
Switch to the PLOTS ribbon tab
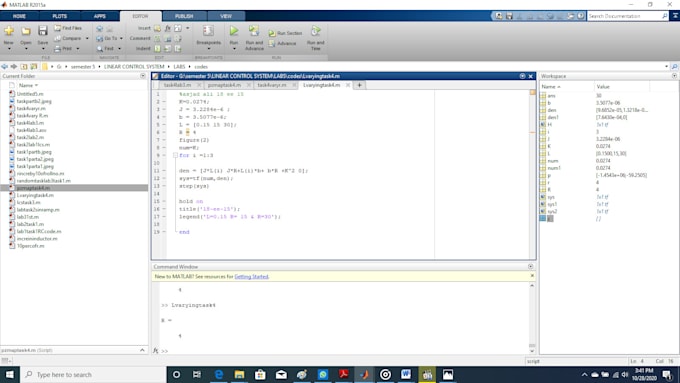(x=59, y=16)
